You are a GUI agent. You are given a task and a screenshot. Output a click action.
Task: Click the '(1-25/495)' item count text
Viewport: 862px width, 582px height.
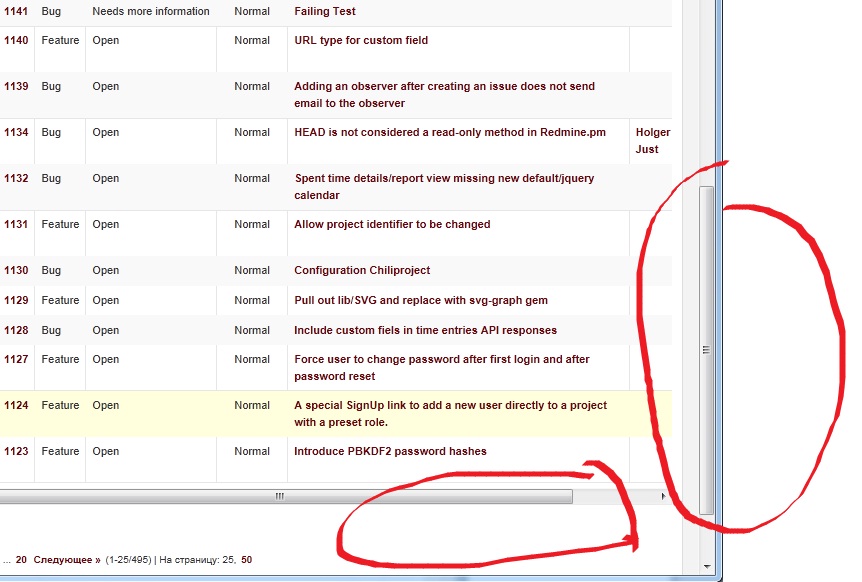(x=128, y=559)
